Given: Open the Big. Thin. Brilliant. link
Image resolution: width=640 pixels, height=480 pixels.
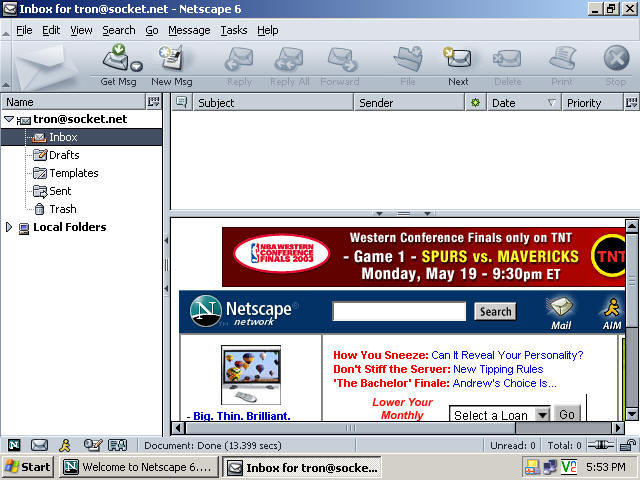Looking at the screenshot, I should (242, 416).
